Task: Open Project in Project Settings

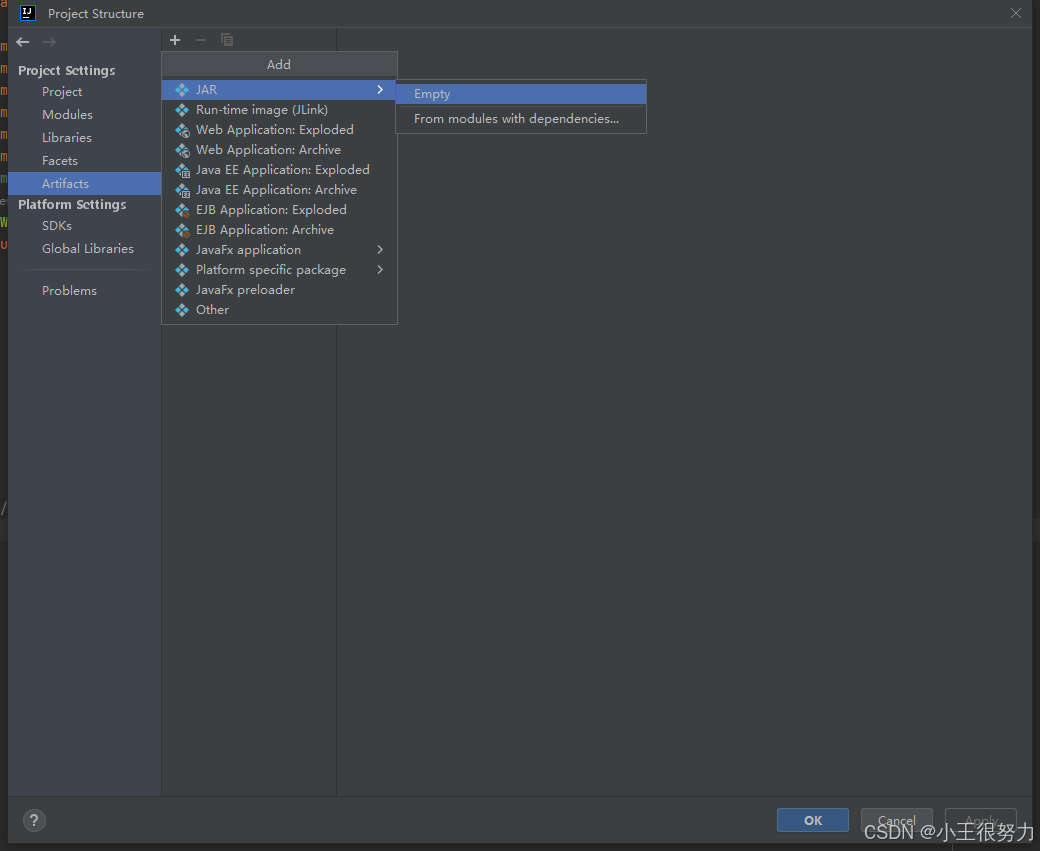Action: pyautogui.click(x=84, y=92)
